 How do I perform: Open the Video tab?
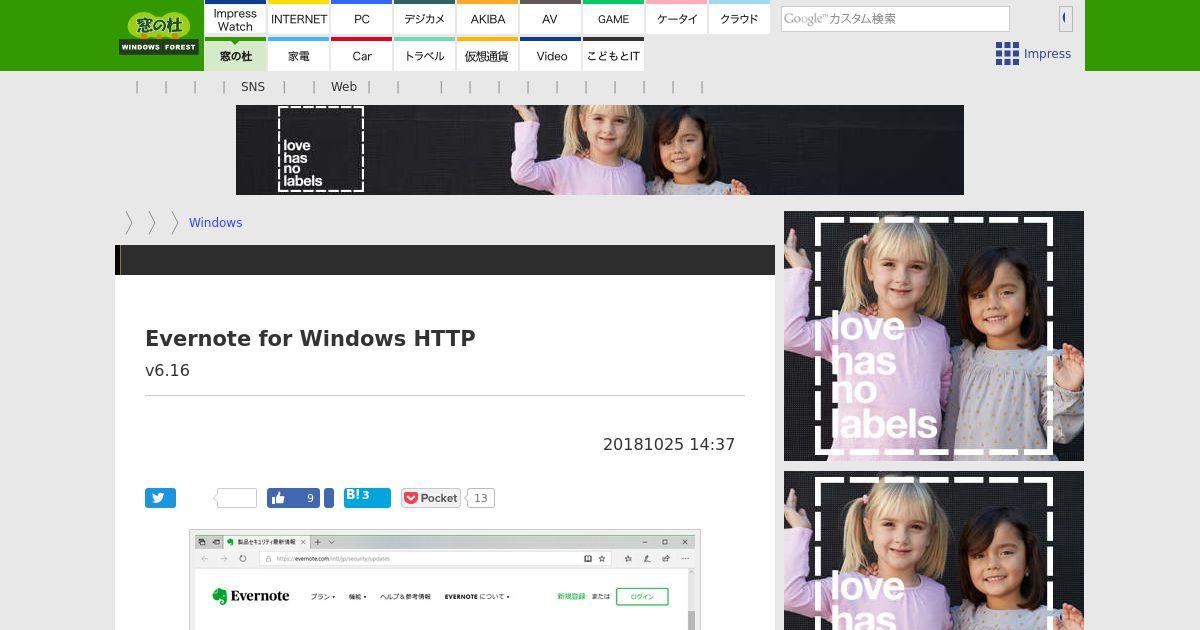550,55
